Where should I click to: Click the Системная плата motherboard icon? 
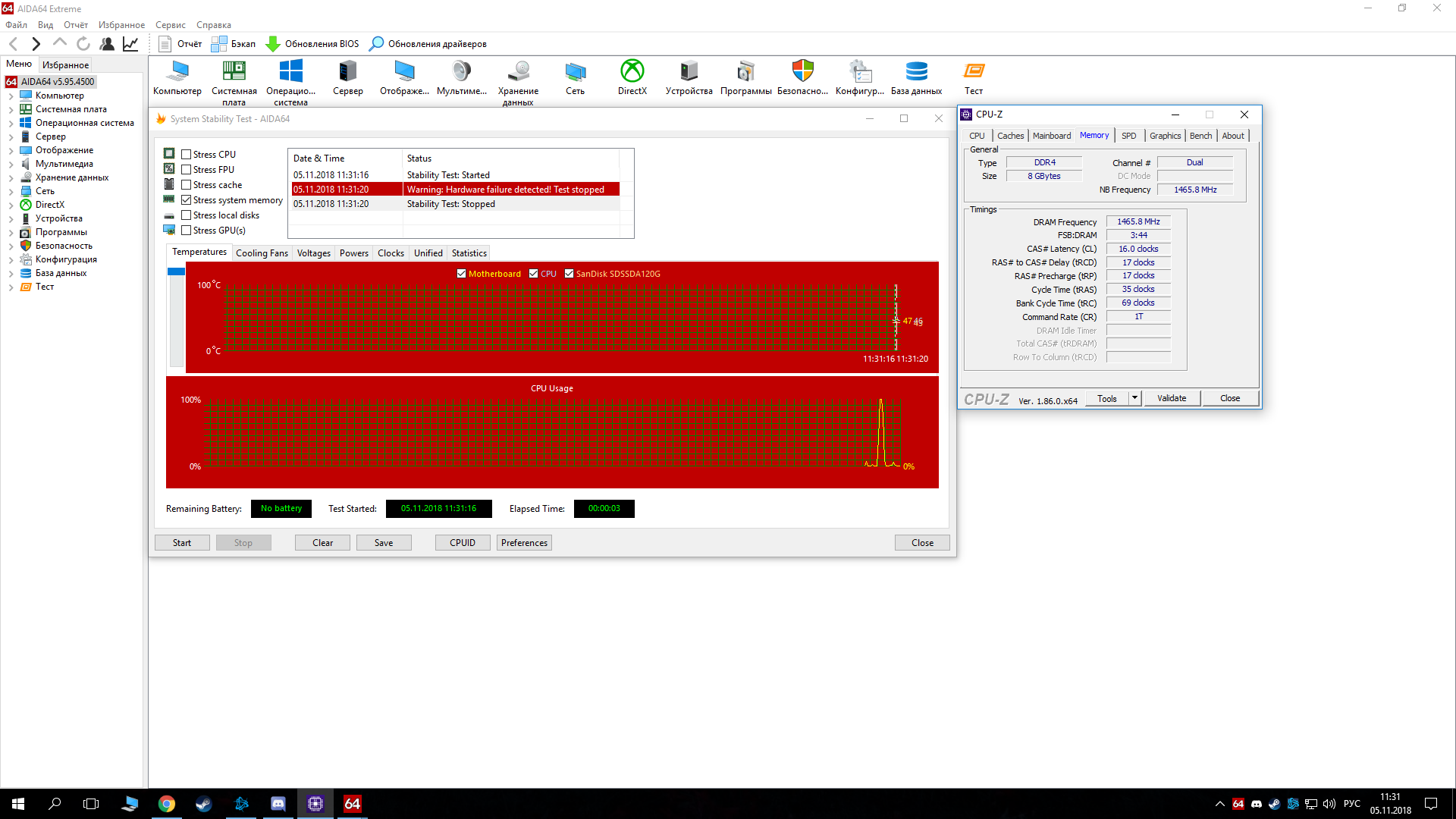[234, 71]
